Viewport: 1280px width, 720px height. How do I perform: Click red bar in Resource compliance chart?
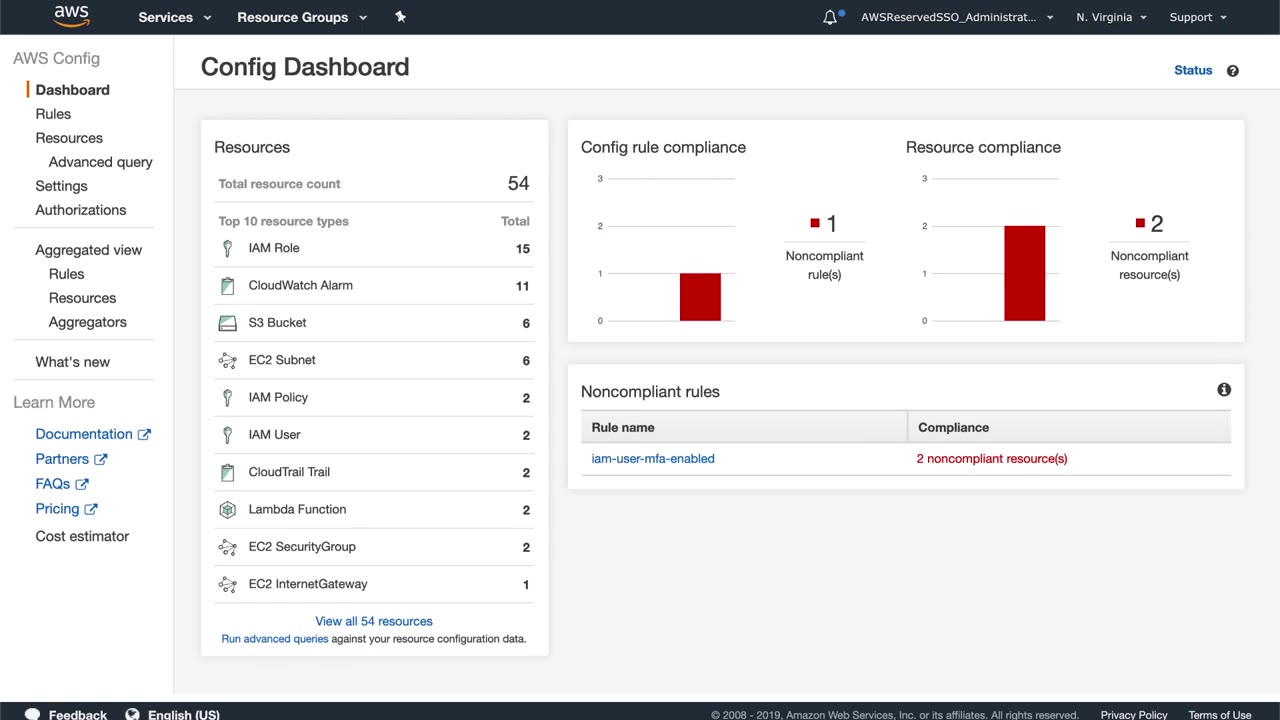[x=1024, y=273]
